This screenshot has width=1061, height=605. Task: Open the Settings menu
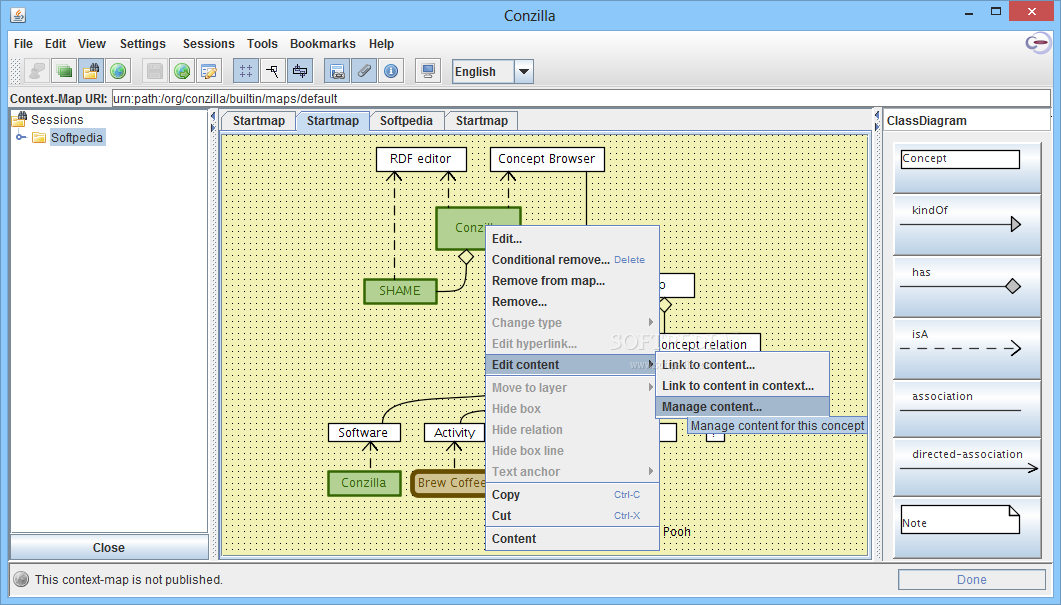143,43
